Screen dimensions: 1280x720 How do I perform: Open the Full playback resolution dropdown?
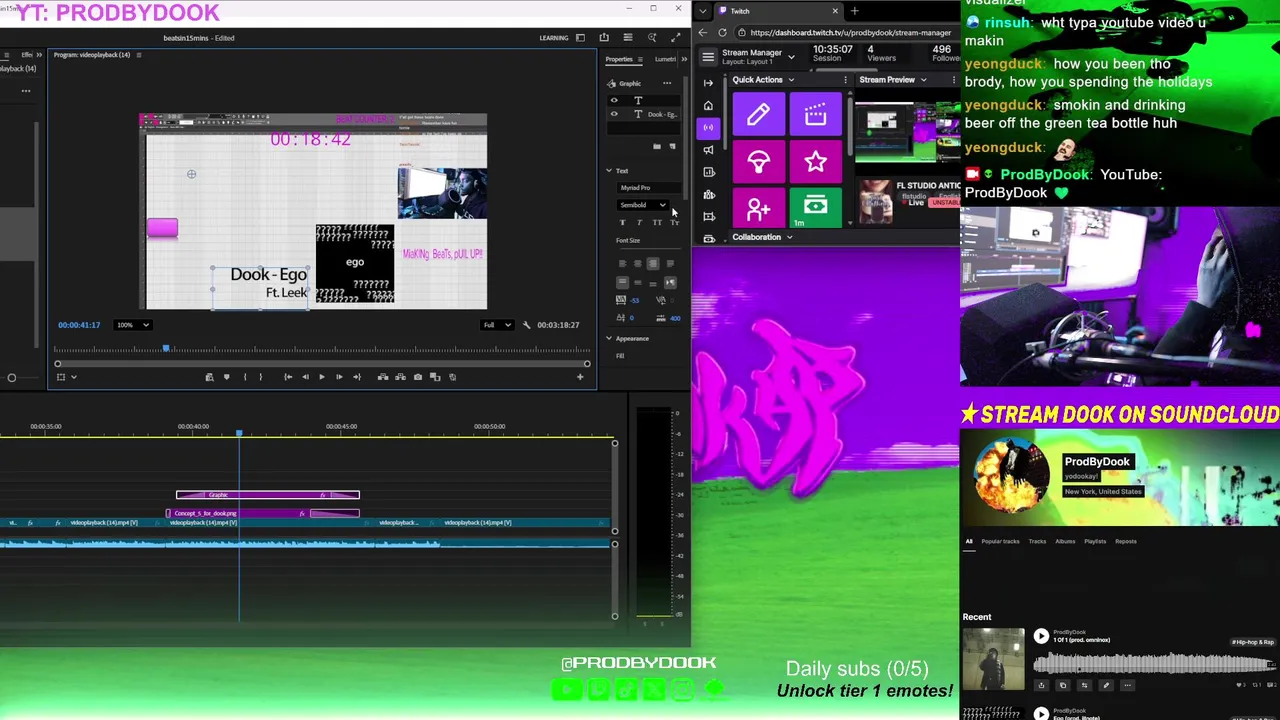point(497,325)
